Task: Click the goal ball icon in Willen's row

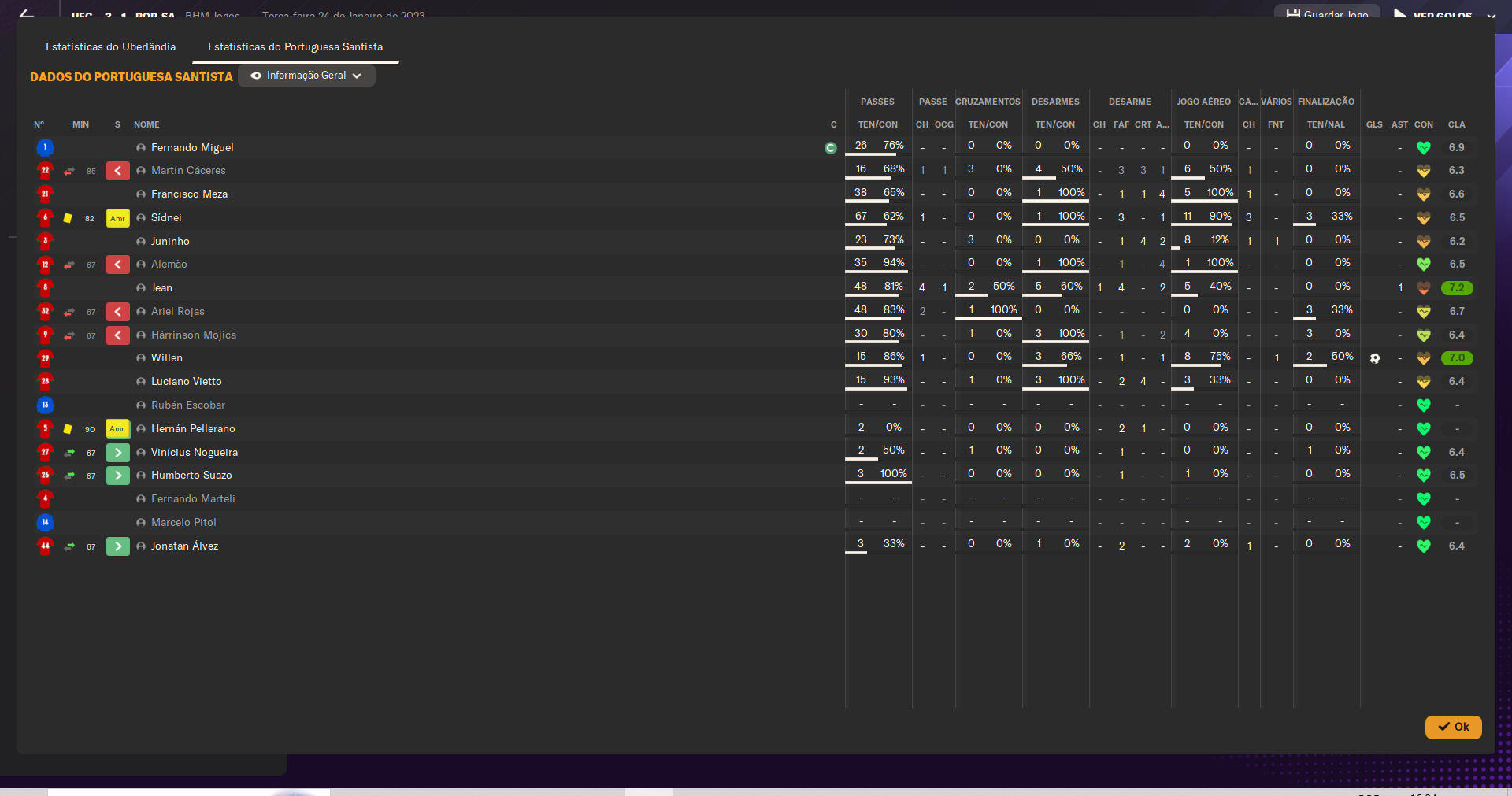Action: 1375,358
